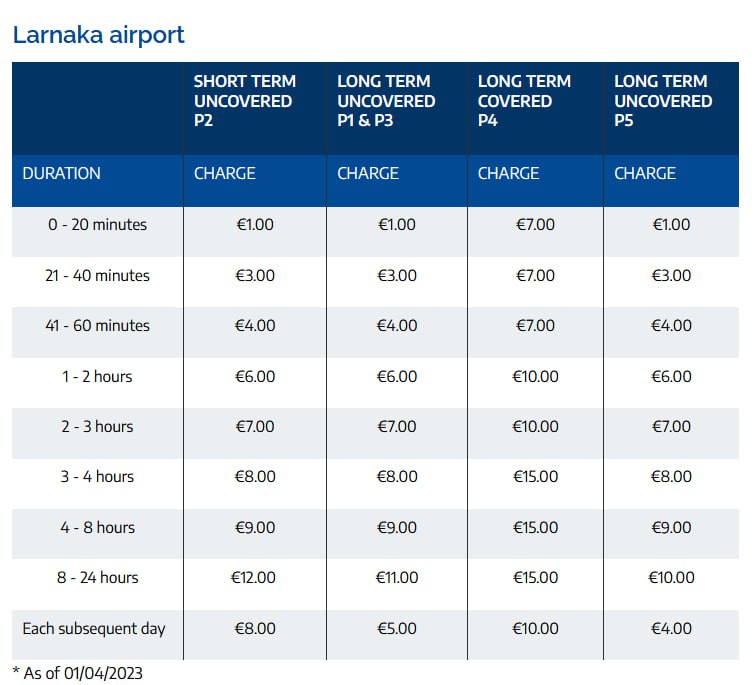
Task: Click the 21 - 40 minutes row label
Action: point(97,275)
